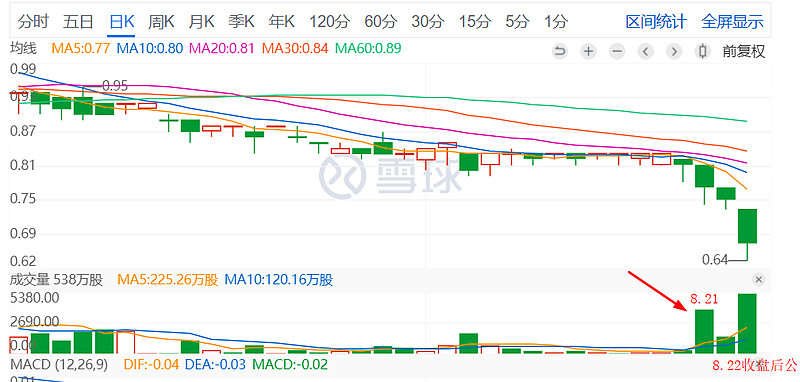
Task: Switch to the 周K tab
Action: [x=161, y=22]
